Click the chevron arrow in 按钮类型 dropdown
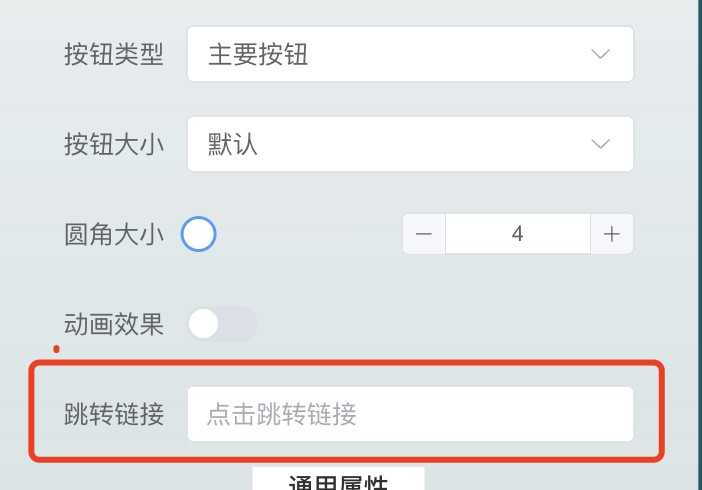Viewport: 702px width, 490px height. 600,54
